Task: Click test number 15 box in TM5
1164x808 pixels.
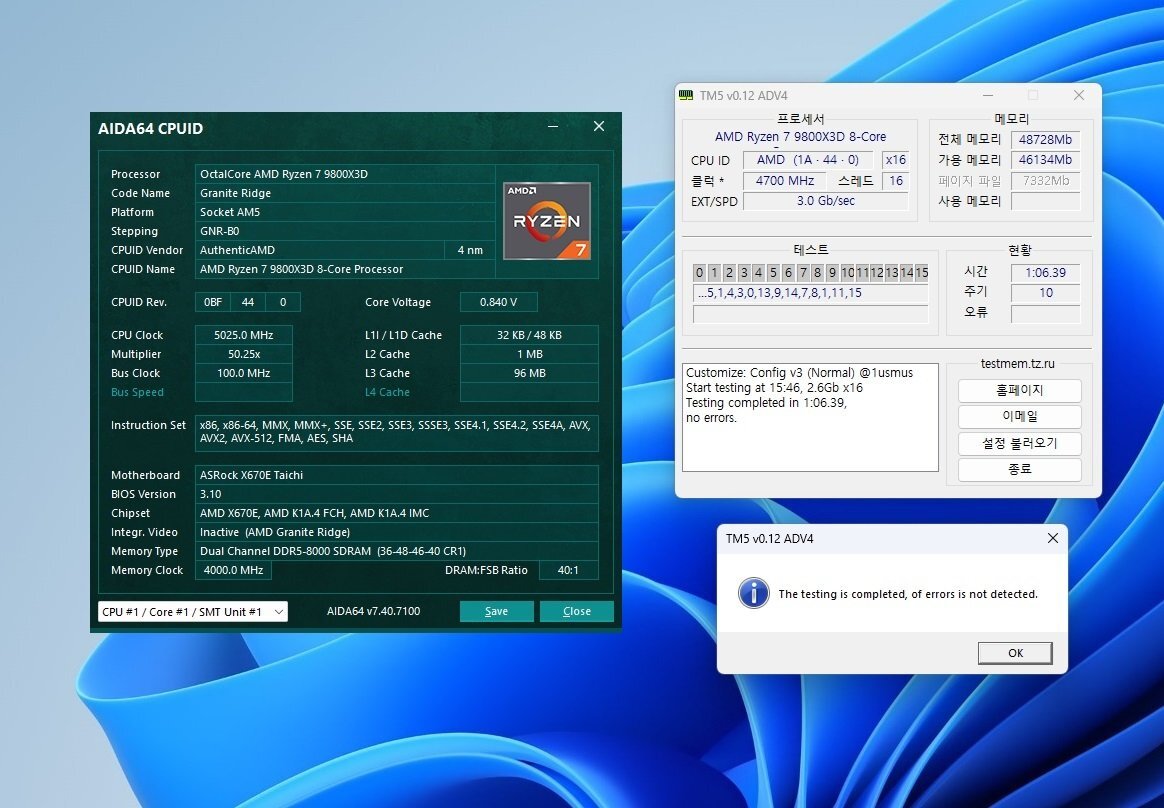Action: (921, 273)
